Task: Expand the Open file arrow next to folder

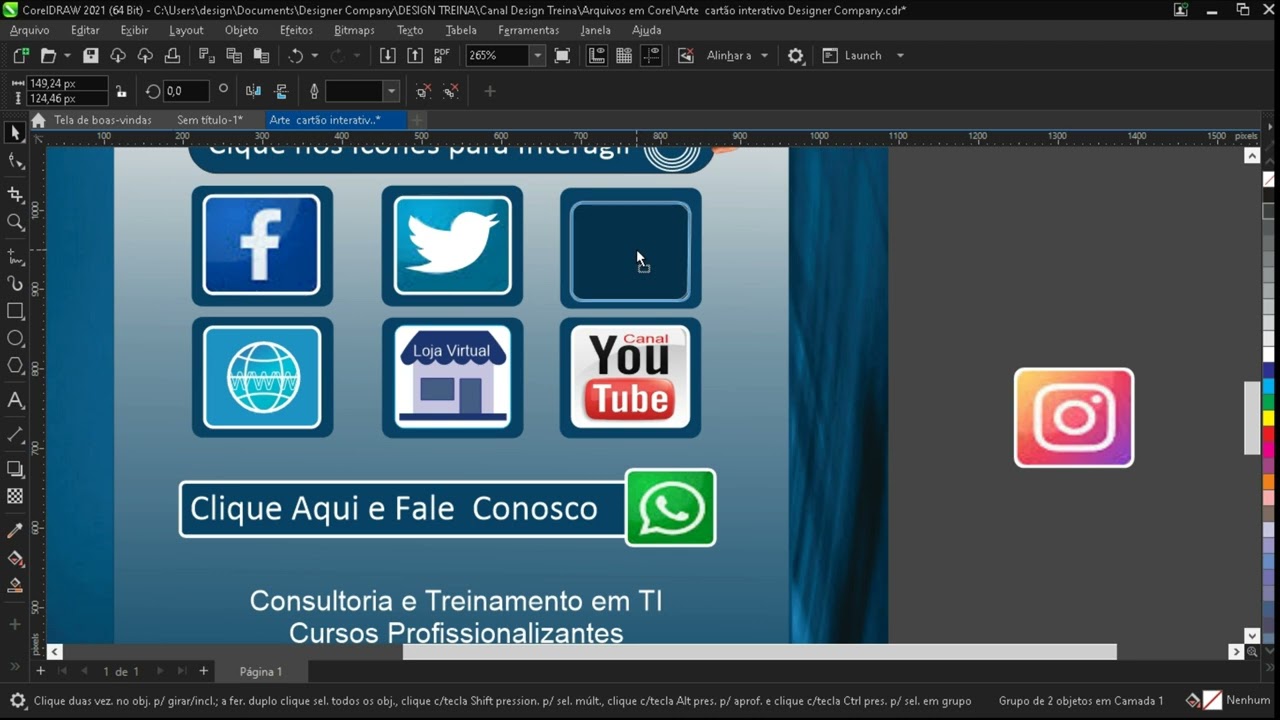Action: (x=66, y=56)
